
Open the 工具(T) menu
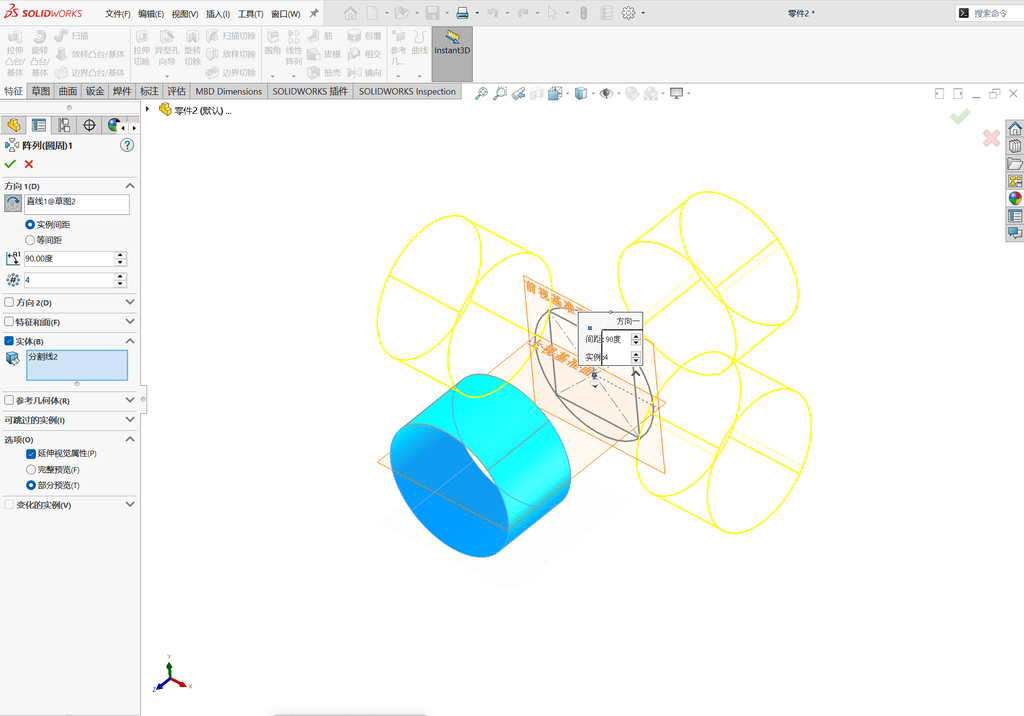tap(250, 14)
